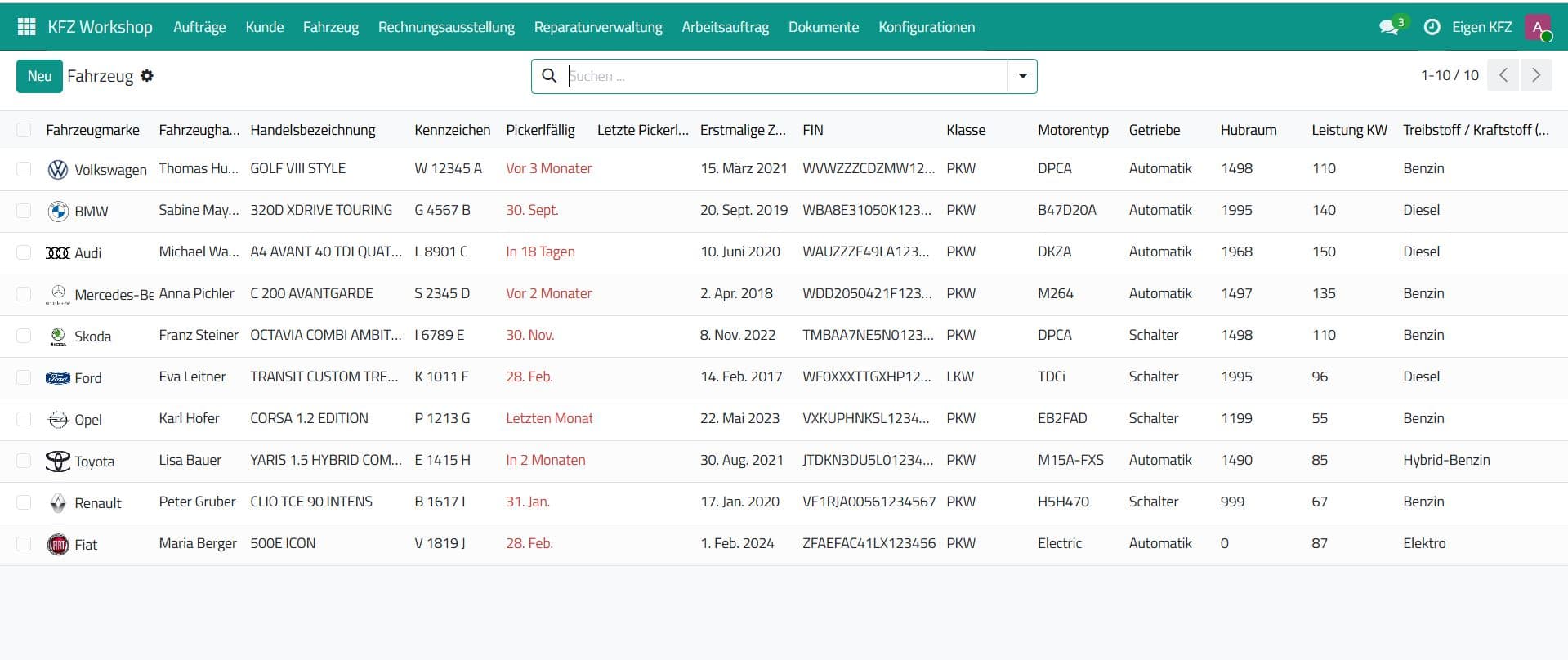This screenshot has height=660, width=1568.
Task: Select the Renault row checkbox
Action: (24, 502)
